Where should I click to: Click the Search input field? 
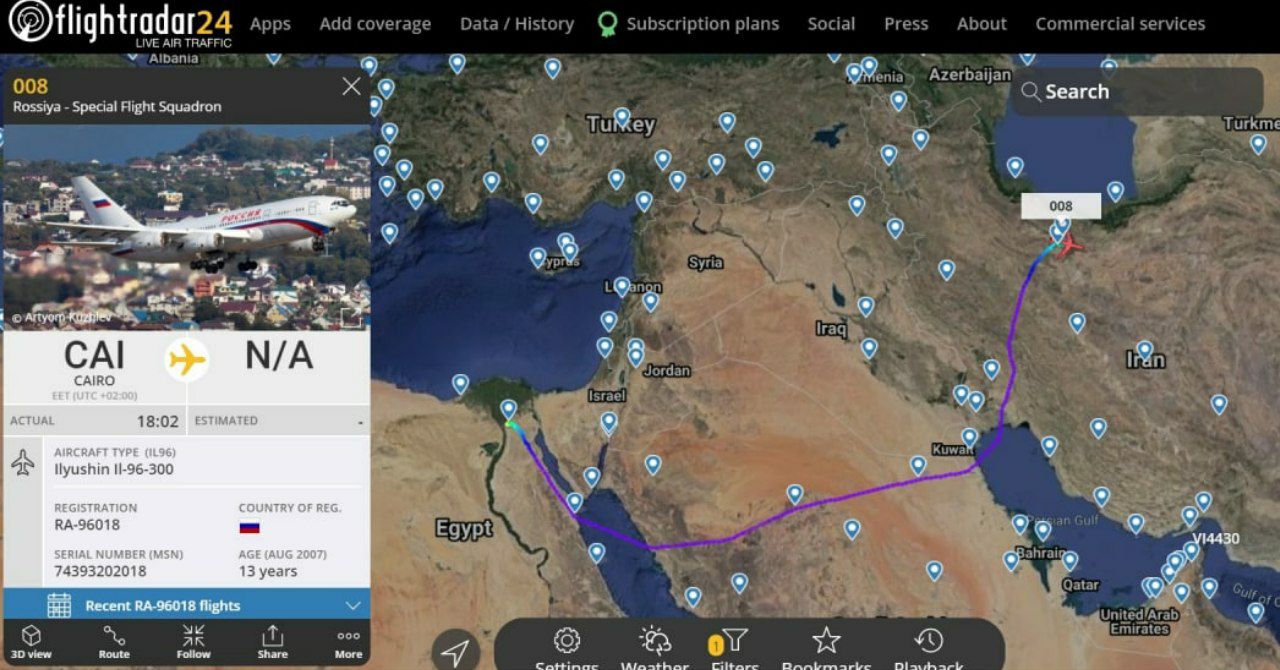pyautogui.click(x=1137, y=92)
